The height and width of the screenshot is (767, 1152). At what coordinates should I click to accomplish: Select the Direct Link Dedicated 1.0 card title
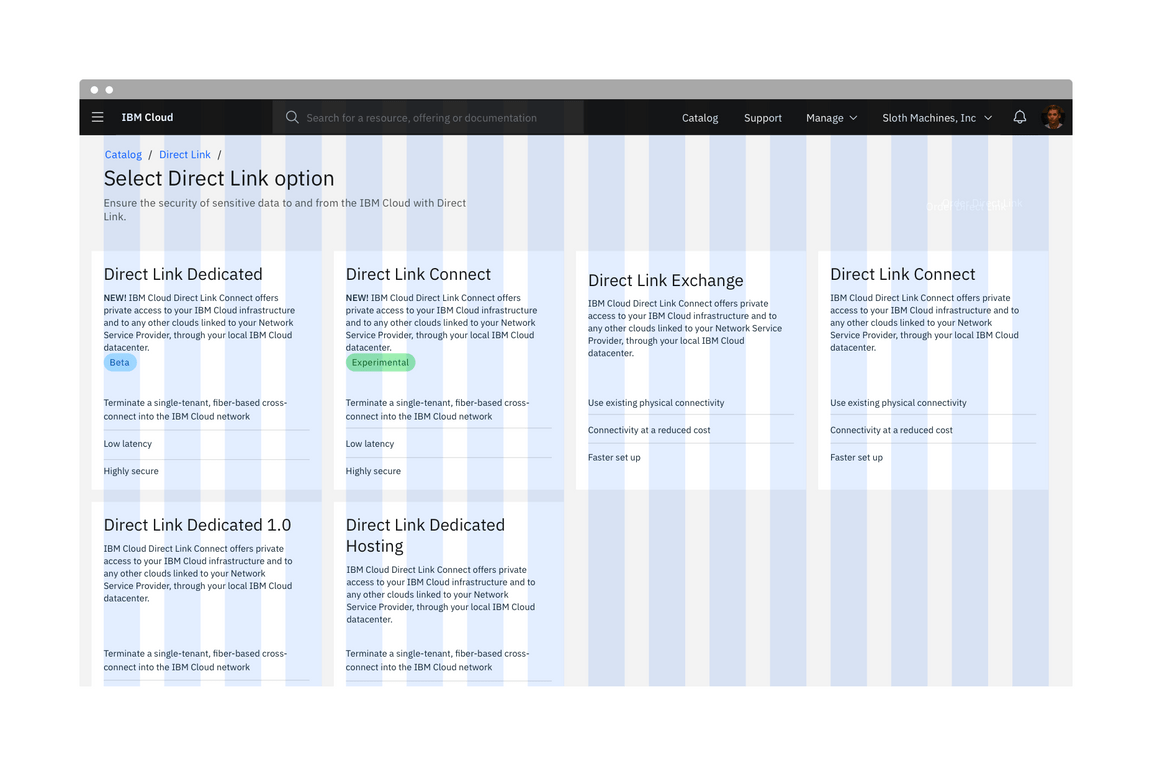[197, 525]
